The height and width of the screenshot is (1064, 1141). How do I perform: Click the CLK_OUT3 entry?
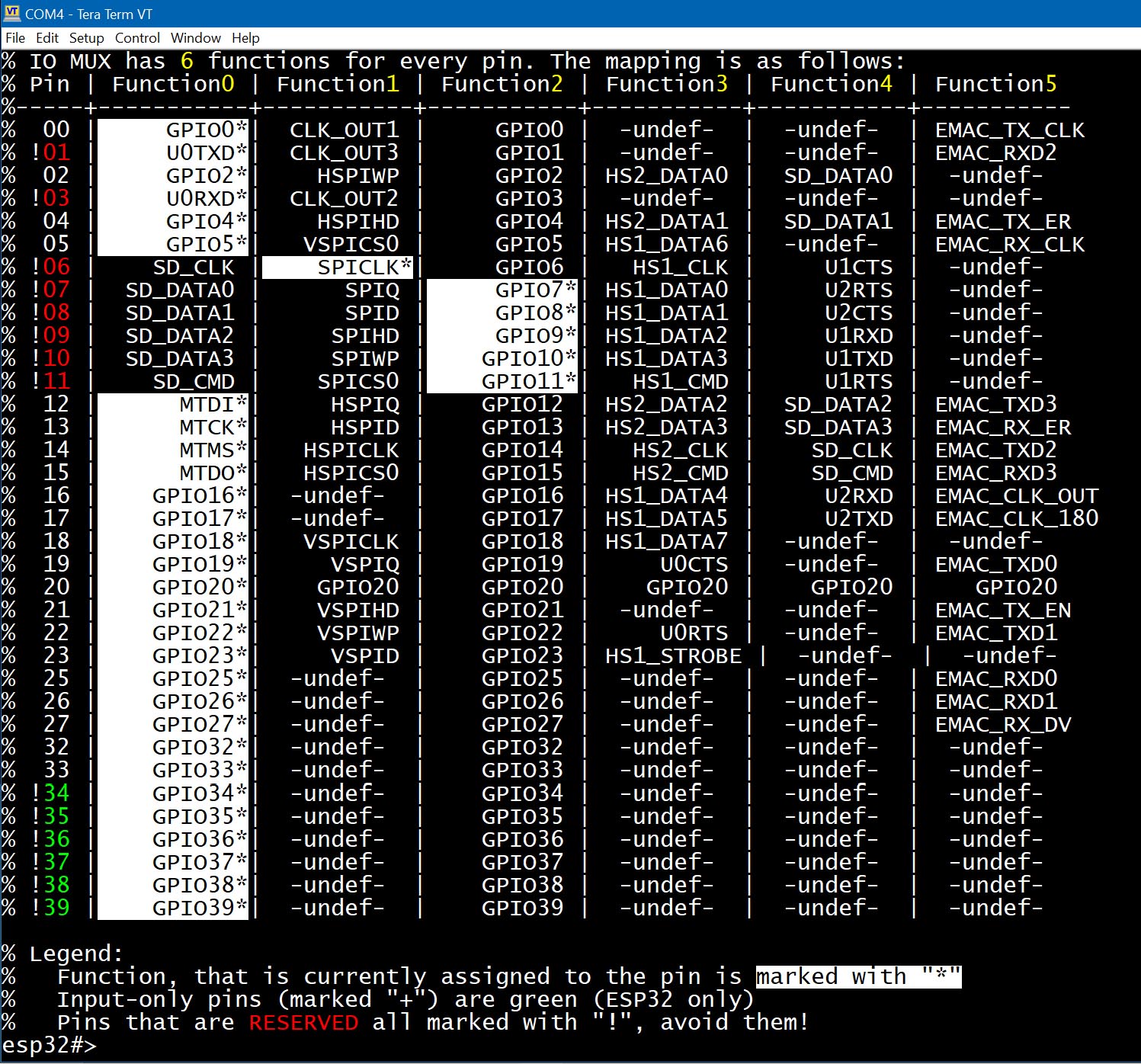[x=345, y=153]
